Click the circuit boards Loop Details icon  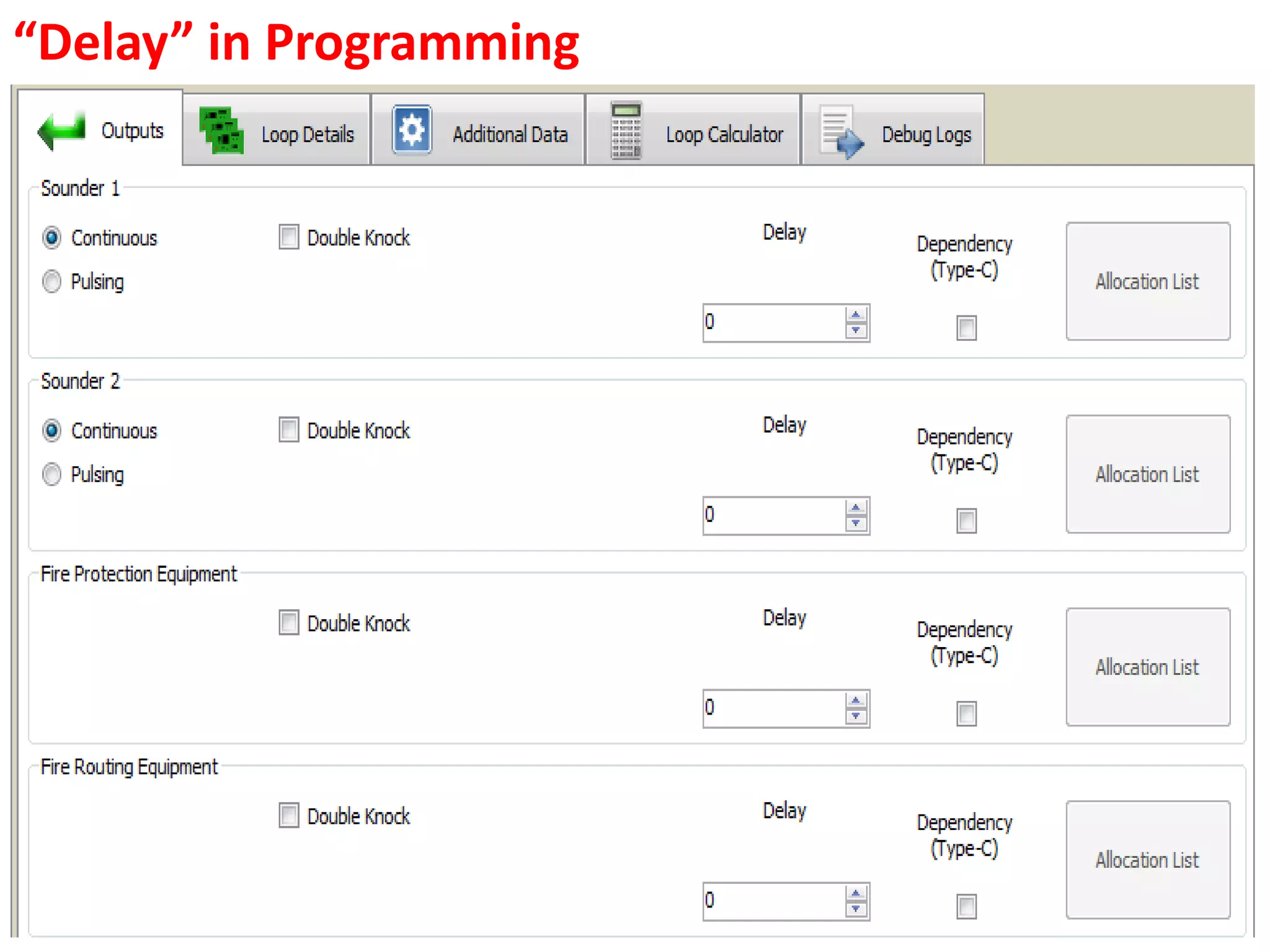click(221, 130)
